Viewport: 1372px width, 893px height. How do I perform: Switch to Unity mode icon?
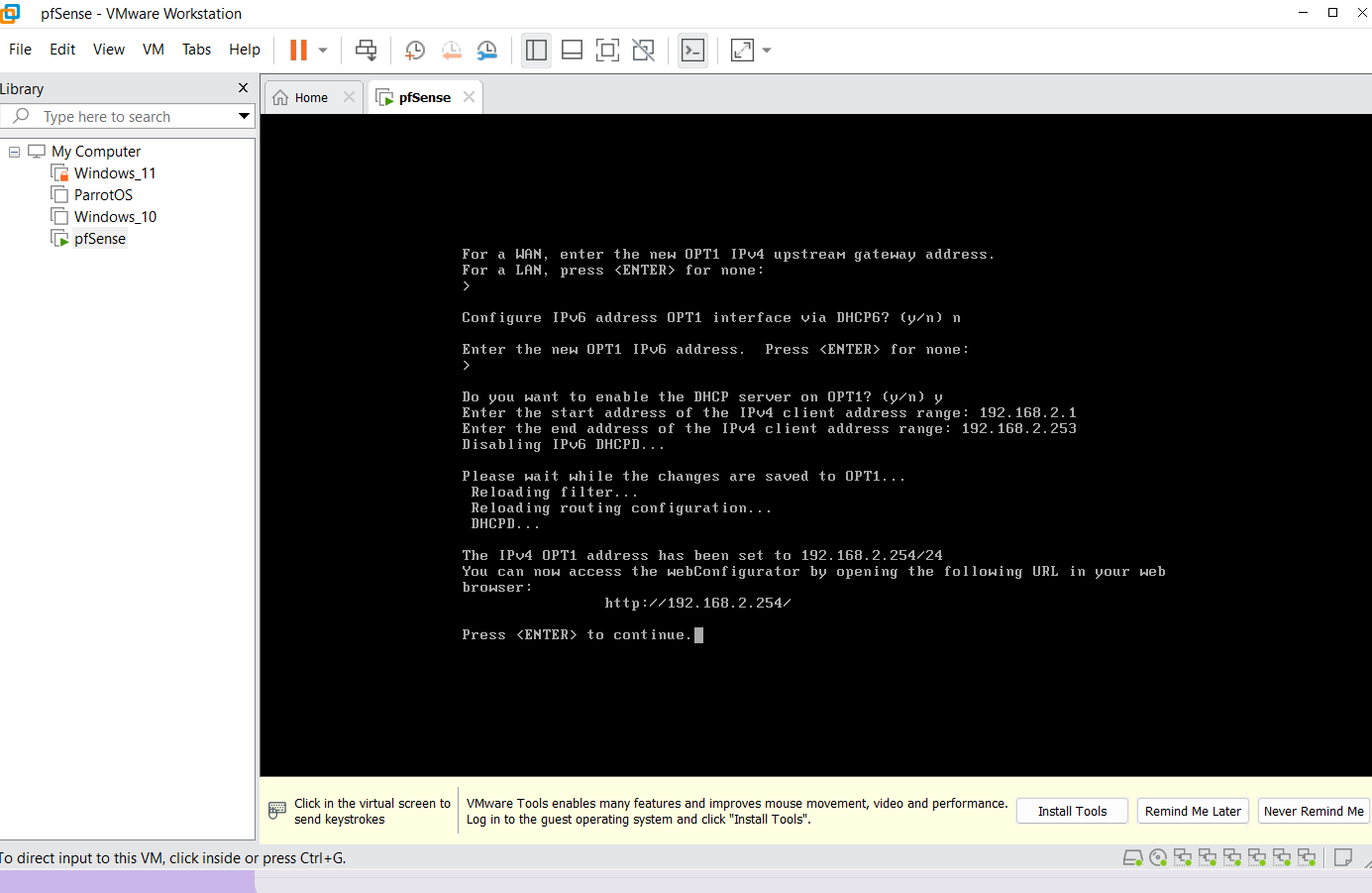click(x=643, y=50)
